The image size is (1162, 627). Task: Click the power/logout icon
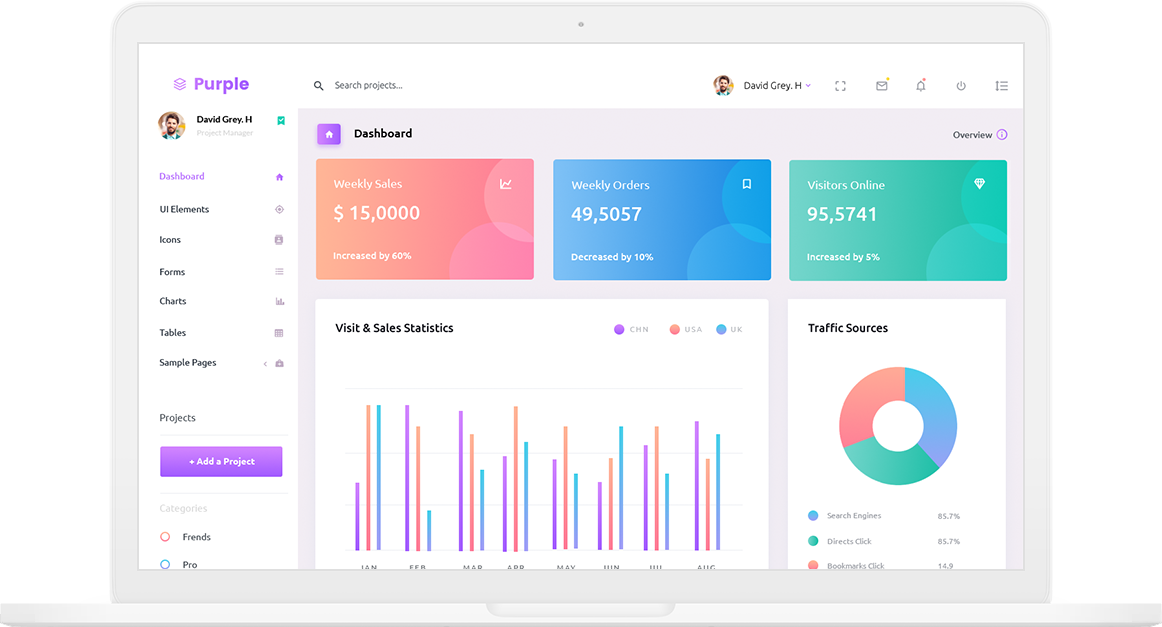pyautogui.click(x=961, y=85)
